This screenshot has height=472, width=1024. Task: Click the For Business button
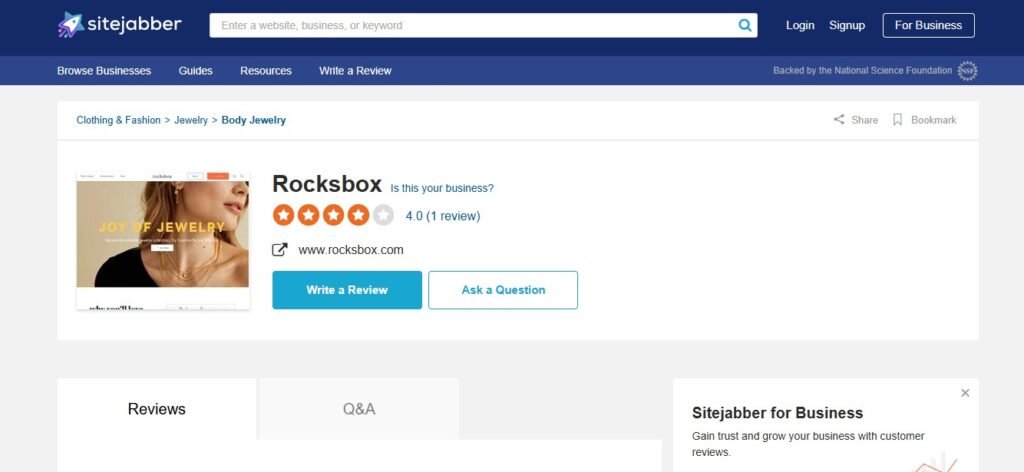[928, 25]
